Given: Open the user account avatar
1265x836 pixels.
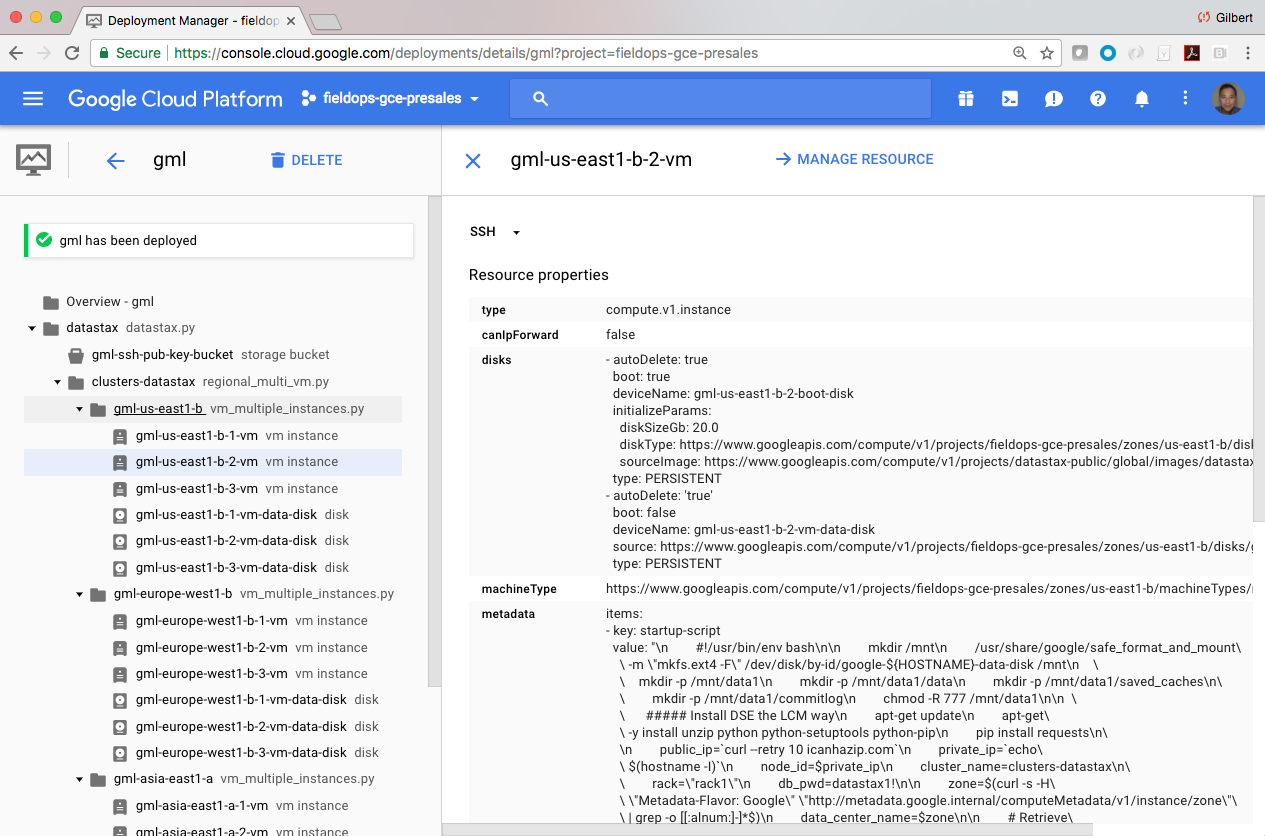Looking at the screenshot, I should [x=1228, y=98].
